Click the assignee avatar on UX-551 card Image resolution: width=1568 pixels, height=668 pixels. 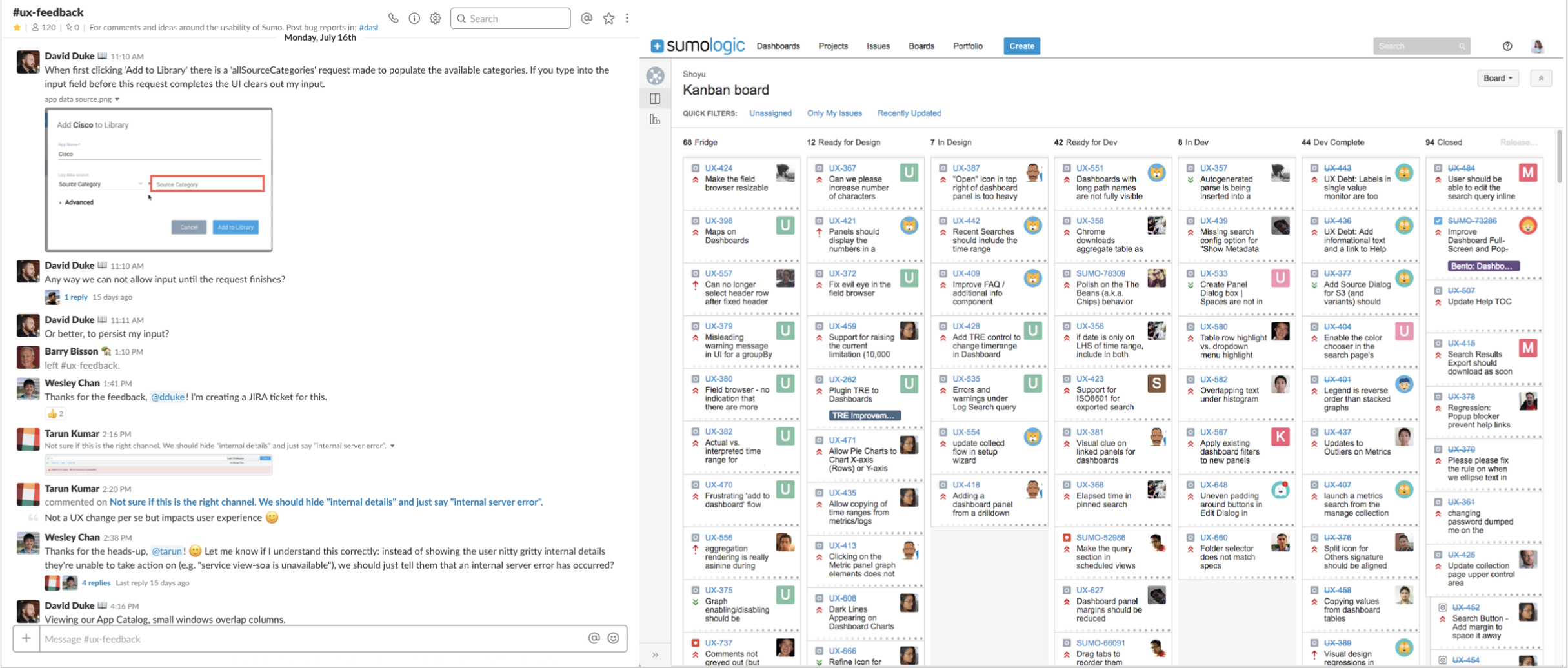pos(1157,173)
